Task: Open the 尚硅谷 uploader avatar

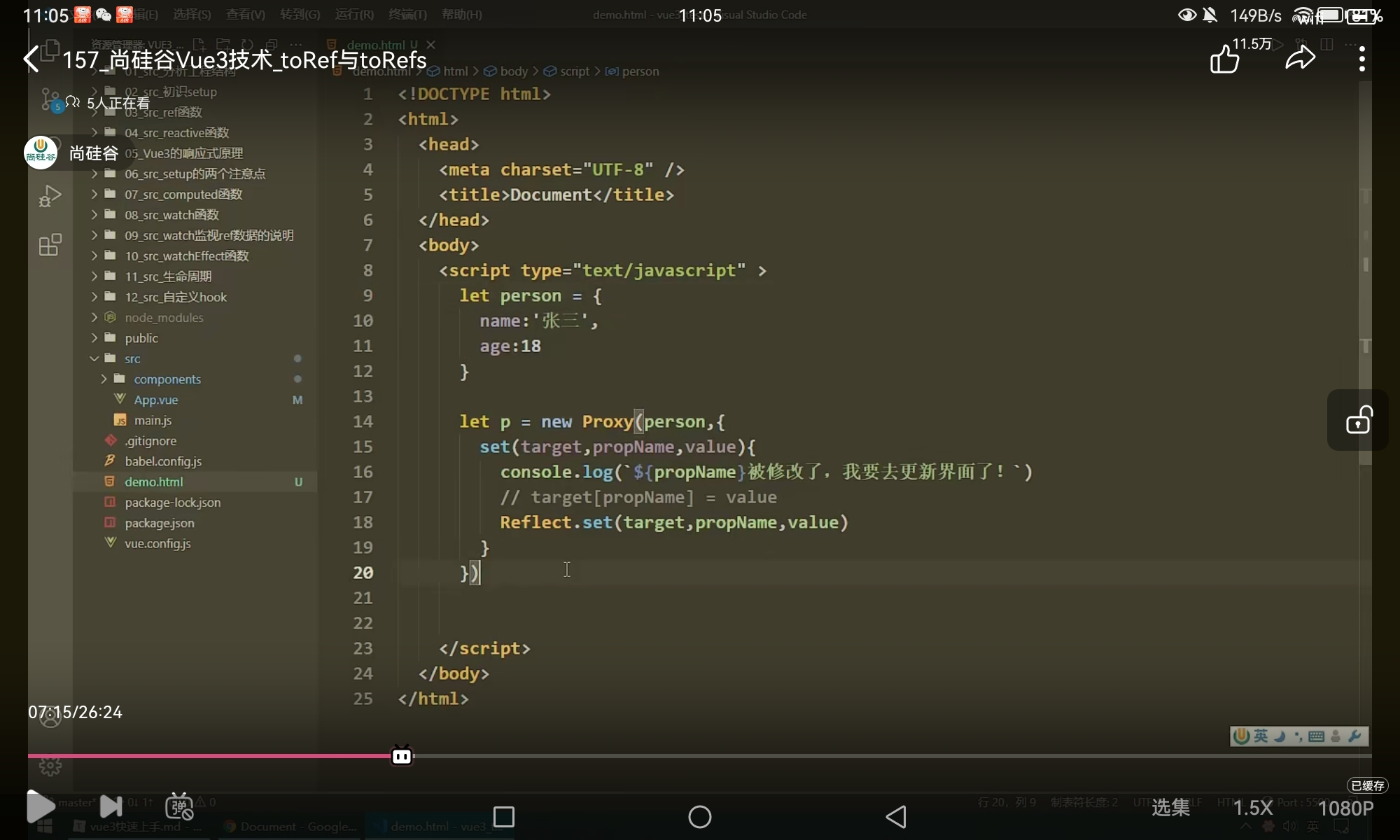Action: coord(41,153)
